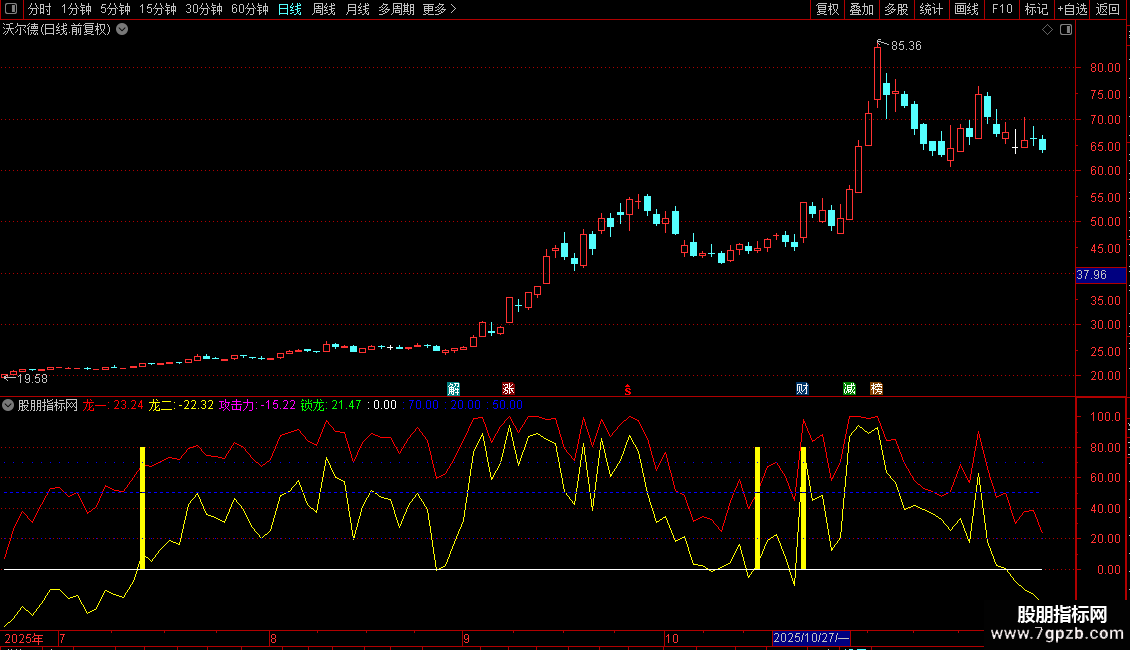Click the 2025/10/27 date marker
This screenshot has height=650, width=1130.
[x=811, y=638]
